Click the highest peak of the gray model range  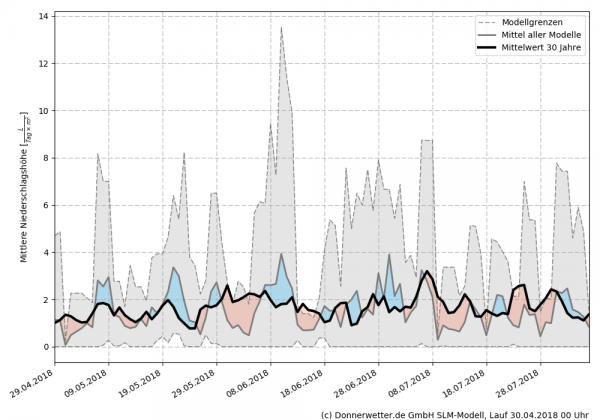(281, 27)
